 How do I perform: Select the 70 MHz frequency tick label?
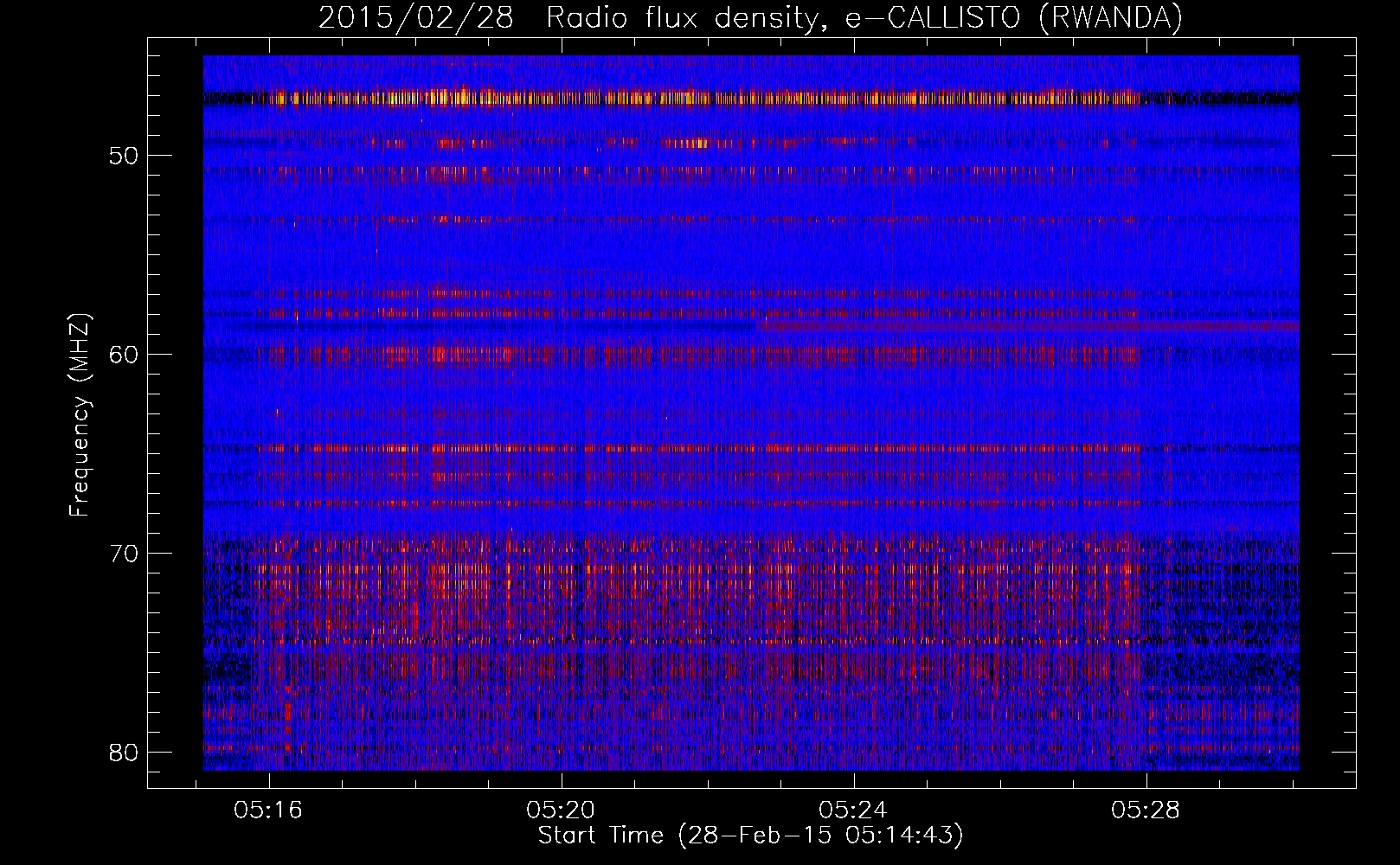coord(124,554)
